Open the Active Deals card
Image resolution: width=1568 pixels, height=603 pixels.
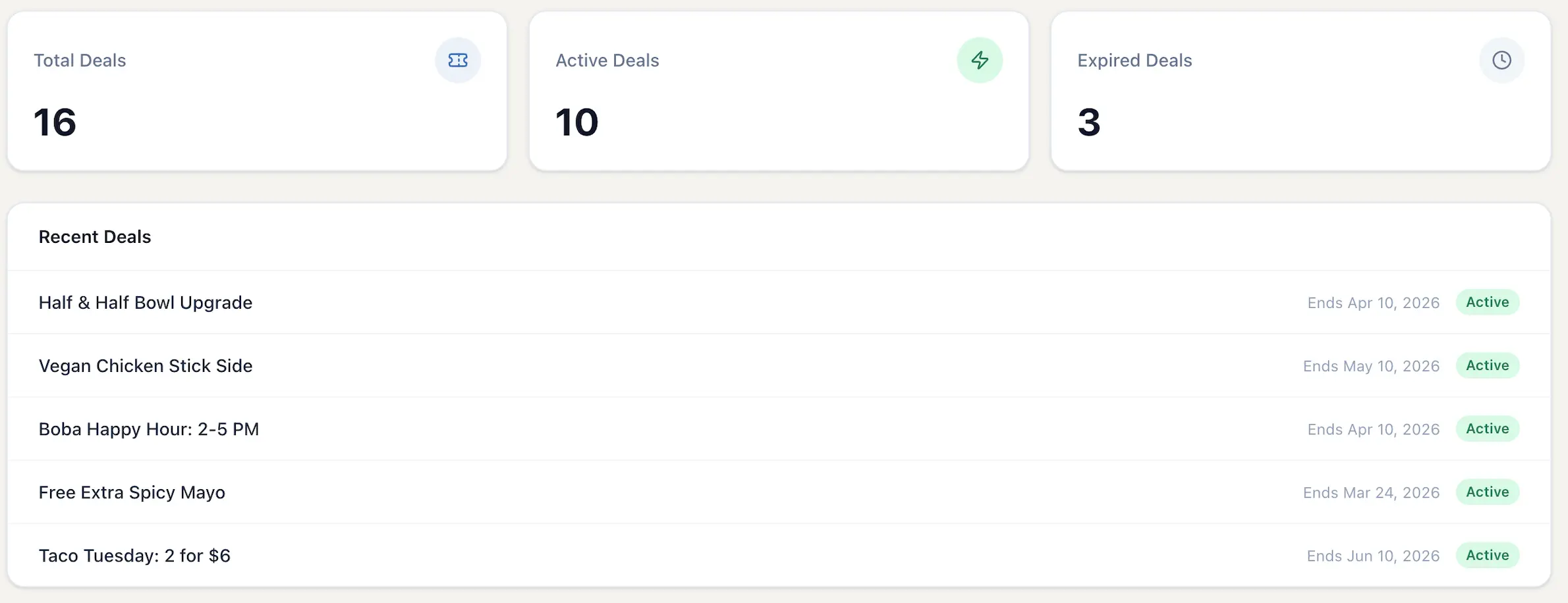point(779,92)
